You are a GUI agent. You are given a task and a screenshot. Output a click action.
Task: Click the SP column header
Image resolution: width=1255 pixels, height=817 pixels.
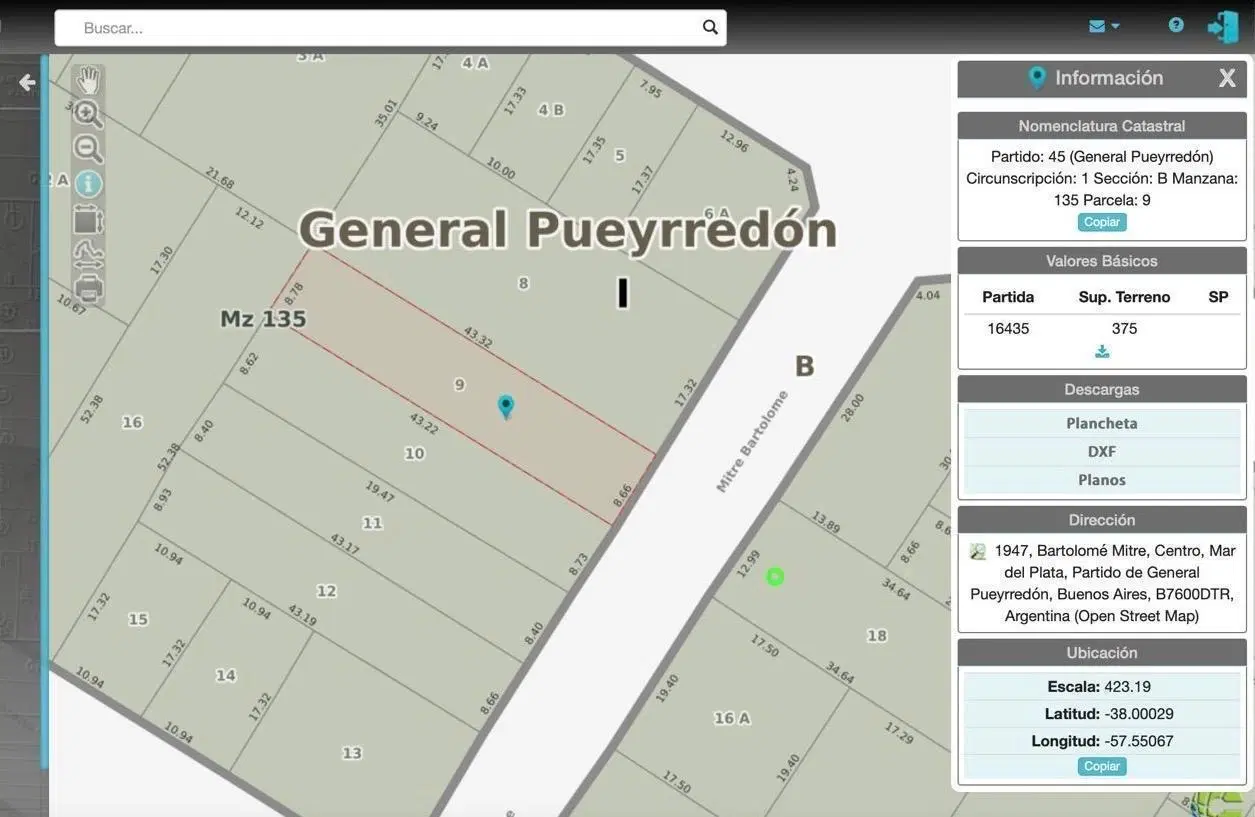click(x=1218, y=297)
